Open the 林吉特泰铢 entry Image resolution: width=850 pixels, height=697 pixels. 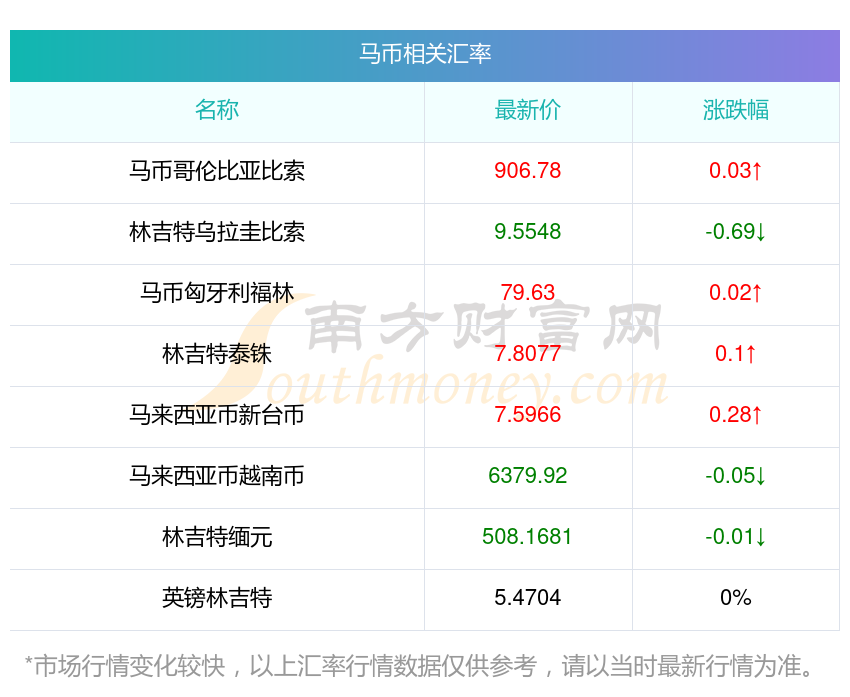pos(217,354)
